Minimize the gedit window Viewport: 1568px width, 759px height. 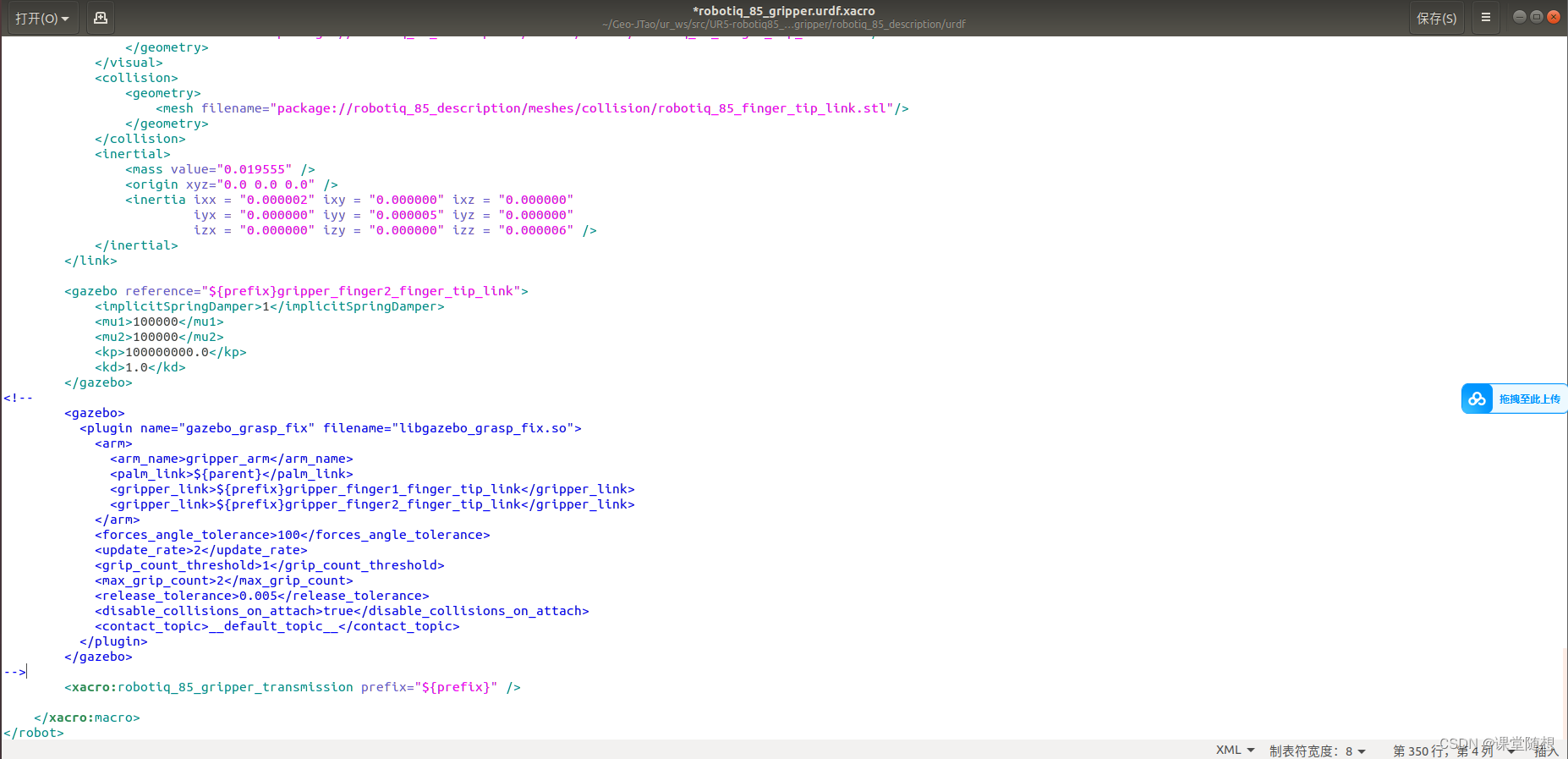[x=1519, y=17]
